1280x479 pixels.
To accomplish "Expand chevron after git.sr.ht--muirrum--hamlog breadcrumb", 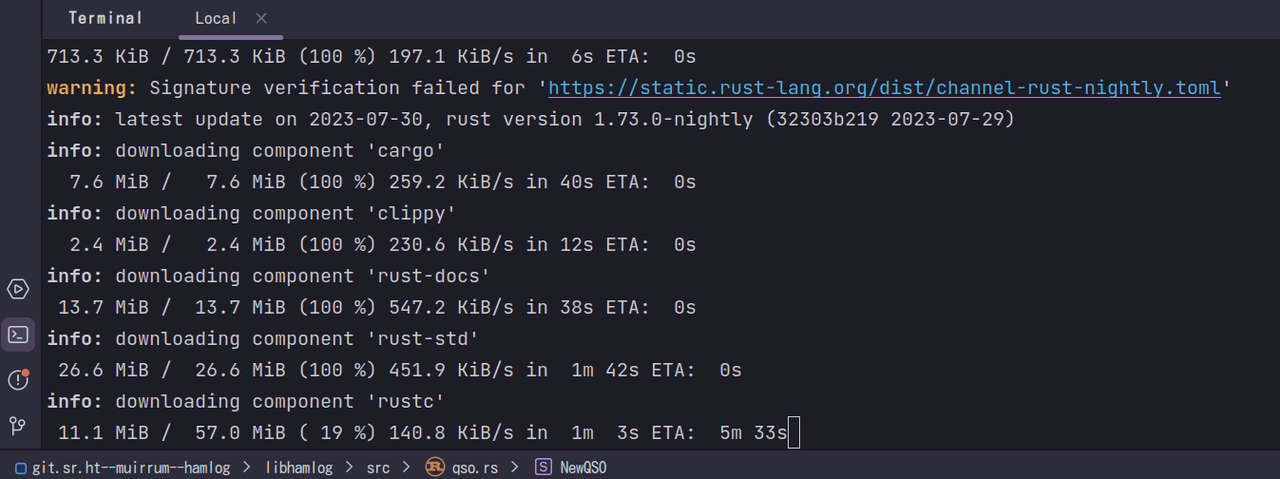I will (x=247, y=467).
